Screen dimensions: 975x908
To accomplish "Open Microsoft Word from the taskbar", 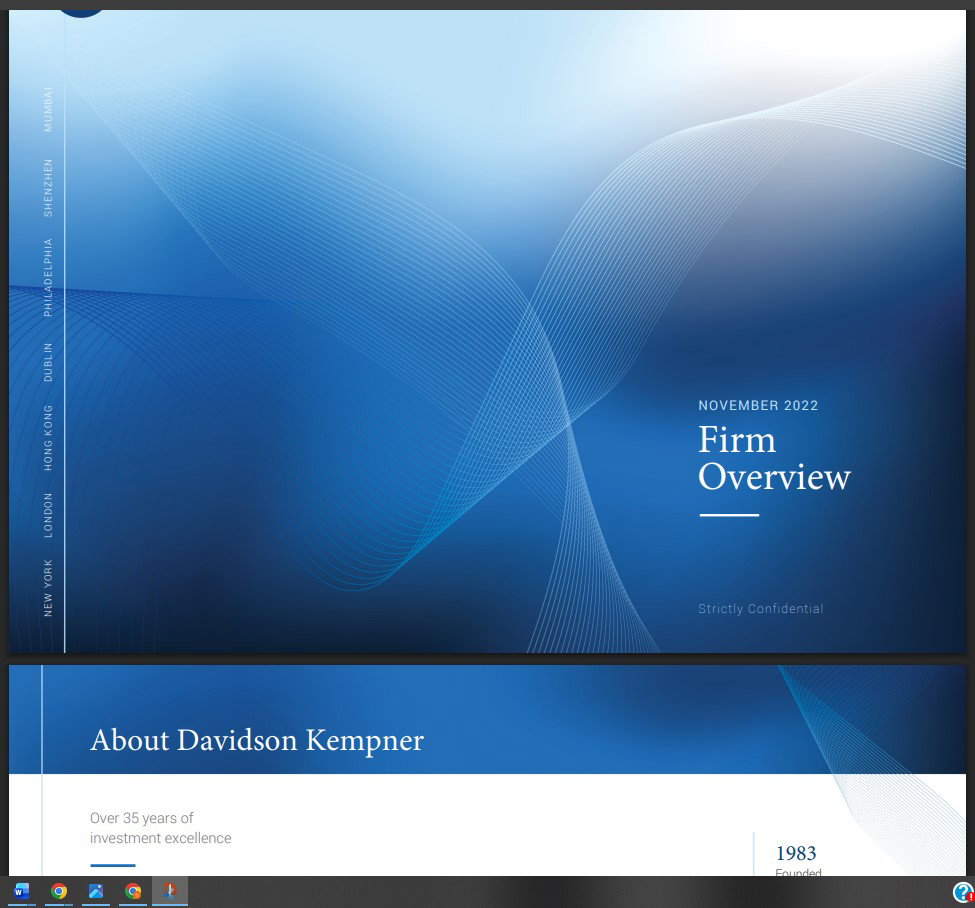I will 21,891.
